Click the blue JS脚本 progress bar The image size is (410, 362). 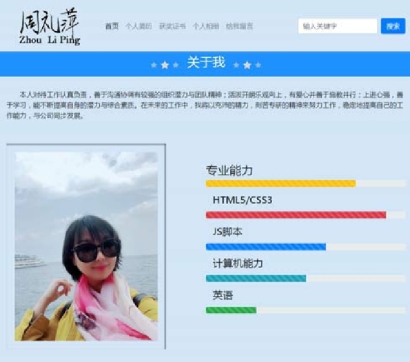click(x=266, y=247)
